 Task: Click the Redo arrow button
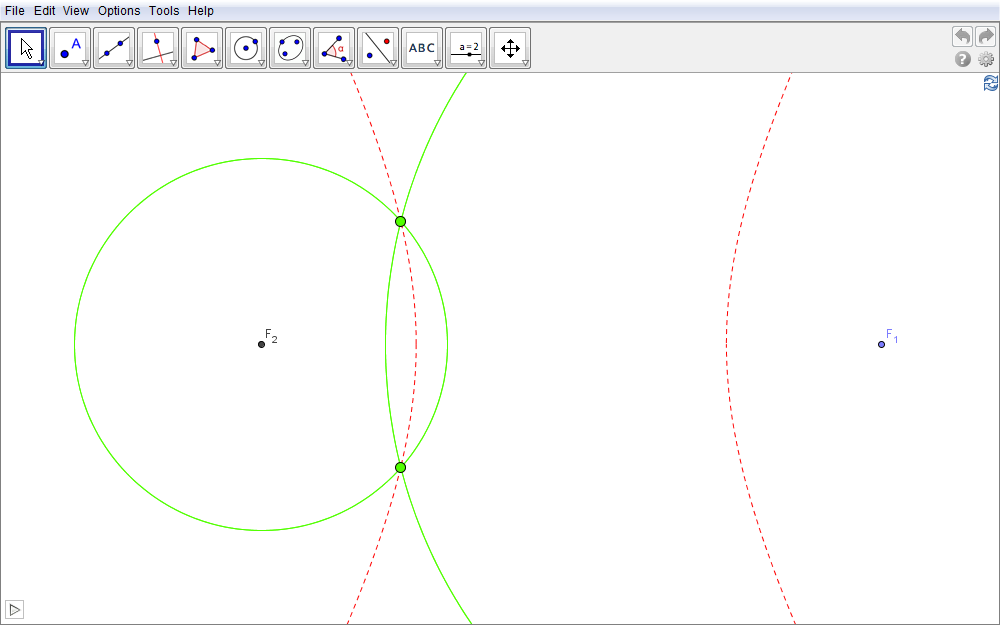986,37
